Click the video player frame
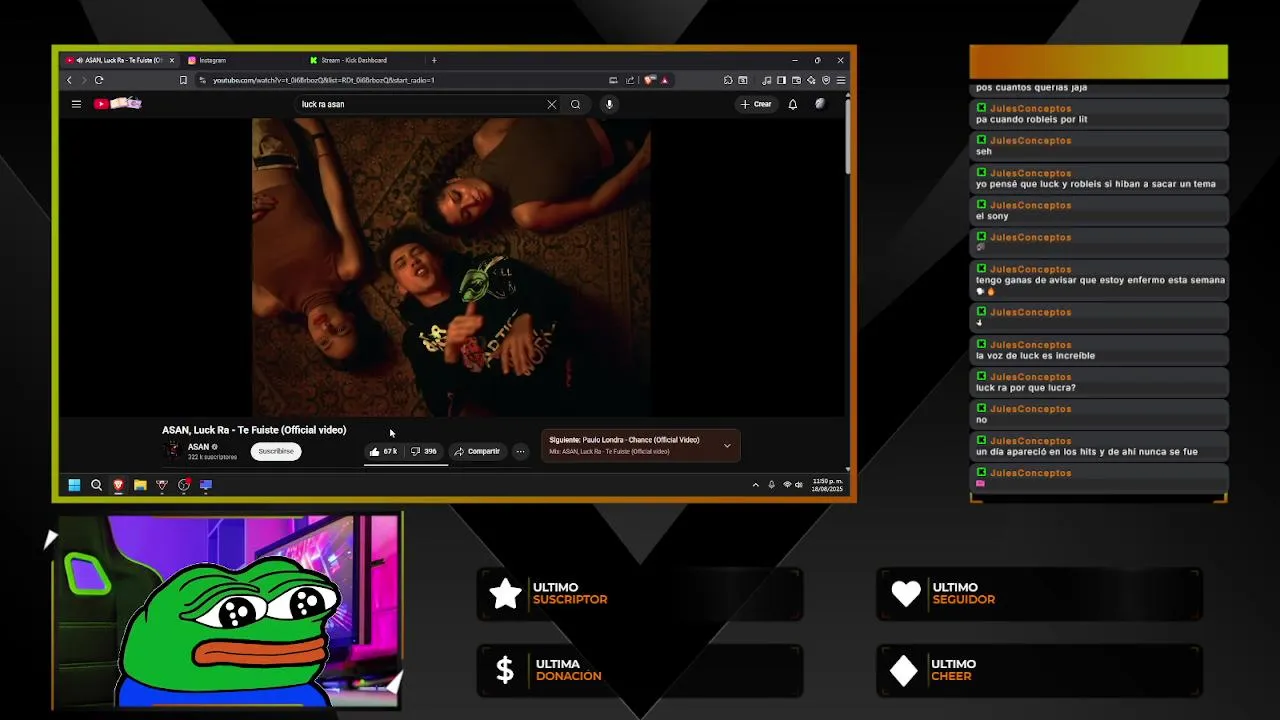 pyautogui.click(x=451, y=267)
